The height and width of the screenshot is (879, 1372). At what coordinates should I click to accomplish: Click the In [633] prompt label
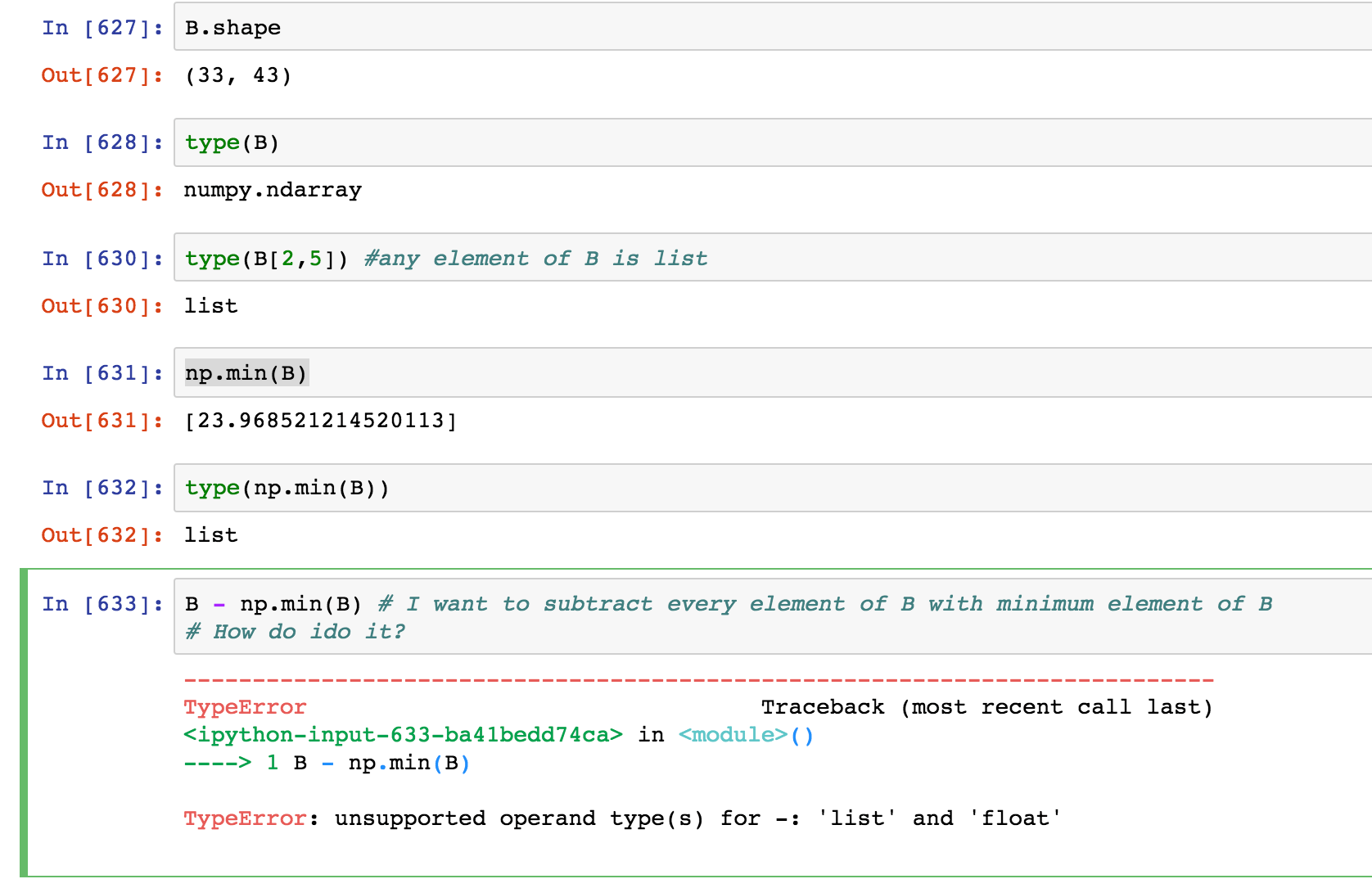point(102,604)
